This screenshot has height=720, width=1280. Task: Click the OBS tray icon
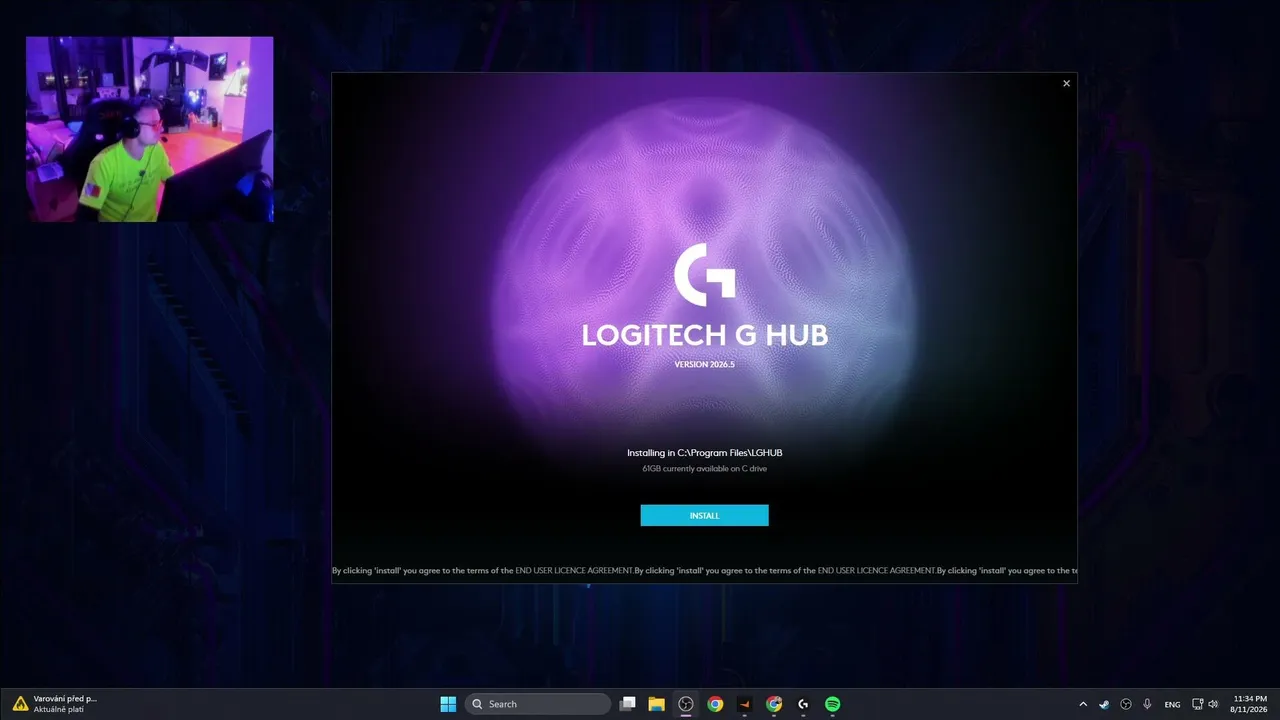coord(1126,704)
